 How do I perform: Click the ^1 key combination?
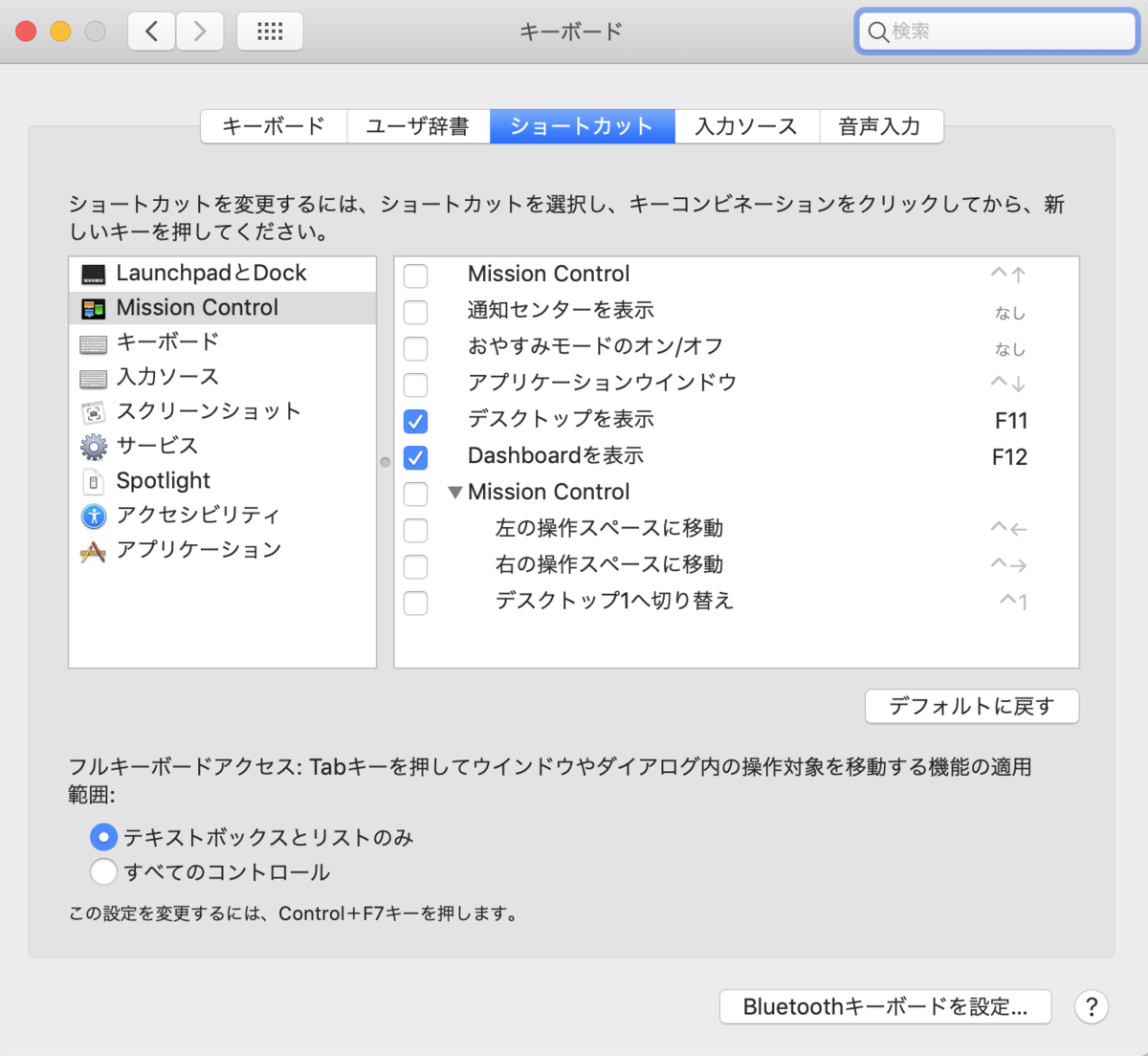coord(1013,602)
